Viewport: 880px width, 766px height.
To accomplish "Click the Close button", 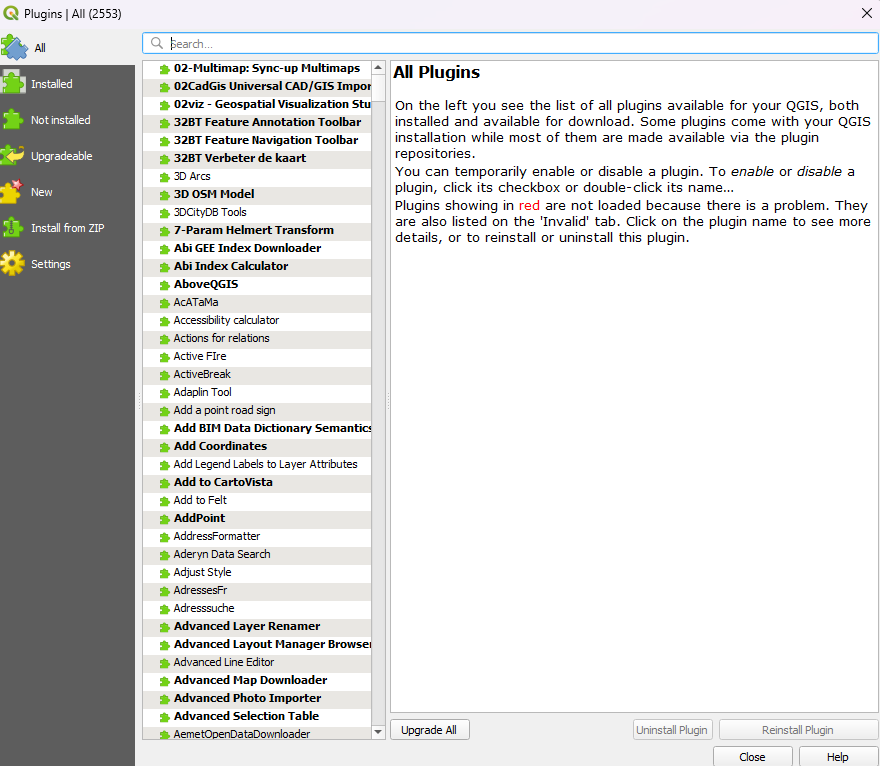I will (752, 756).
